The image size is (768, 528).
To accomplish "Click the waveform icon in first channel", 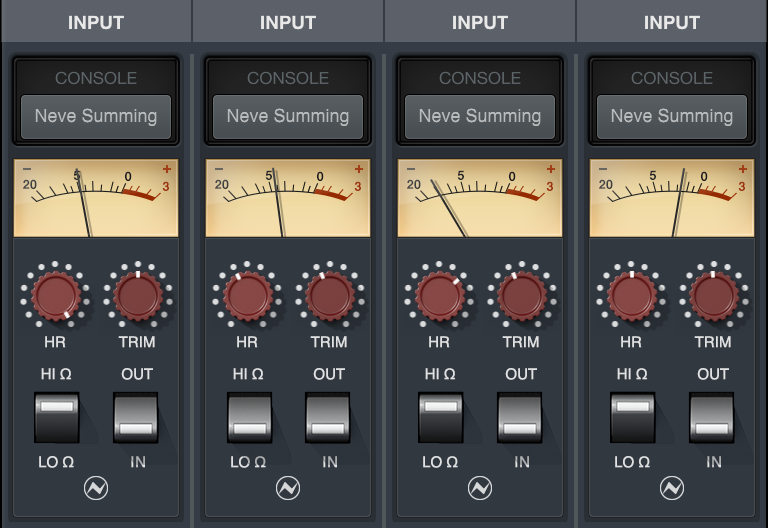I will click(96, 488).
